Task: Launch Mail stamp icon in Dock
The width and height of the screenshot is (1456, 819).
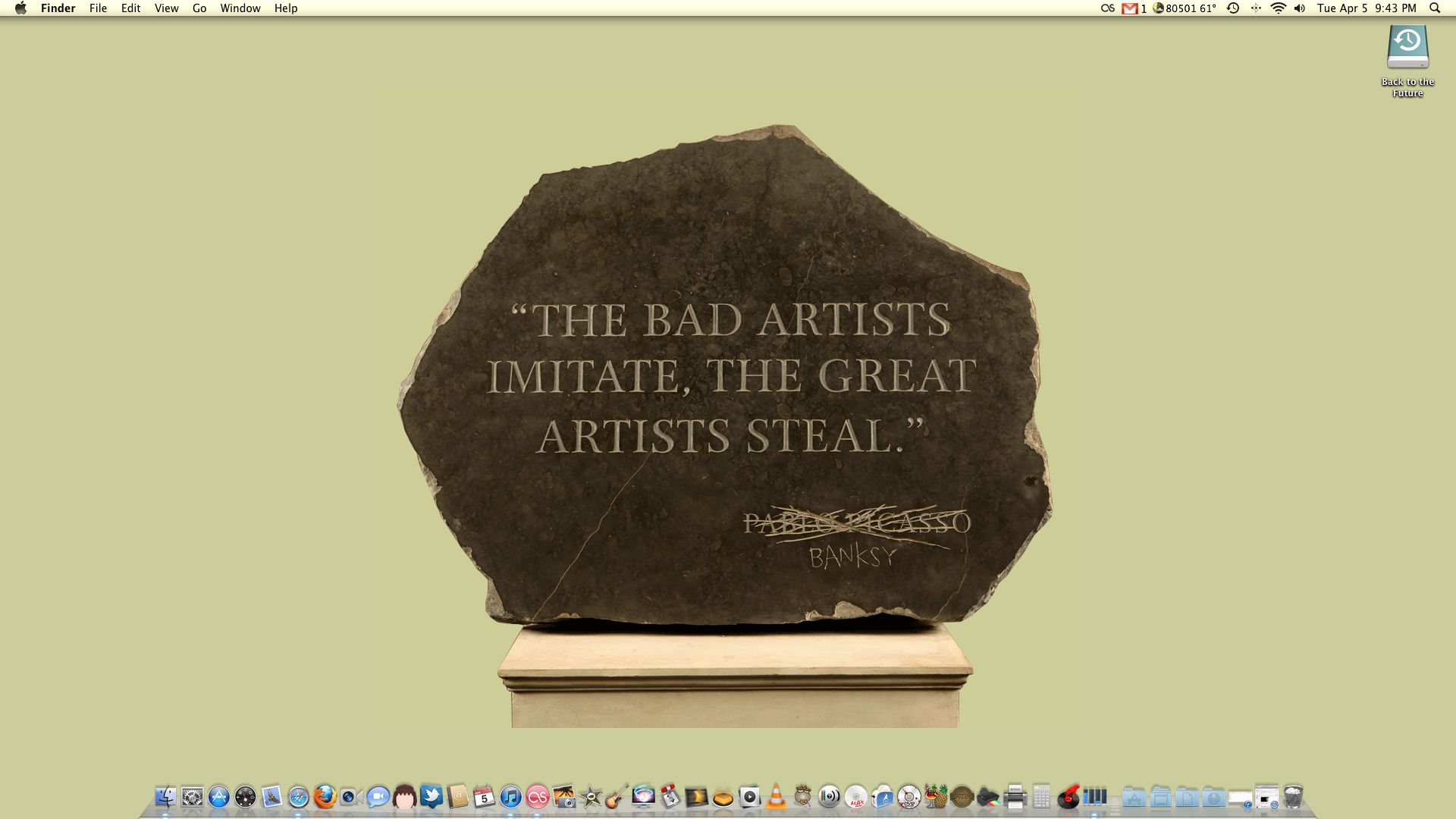Action: pyautogui.click(x=271, y=797)
